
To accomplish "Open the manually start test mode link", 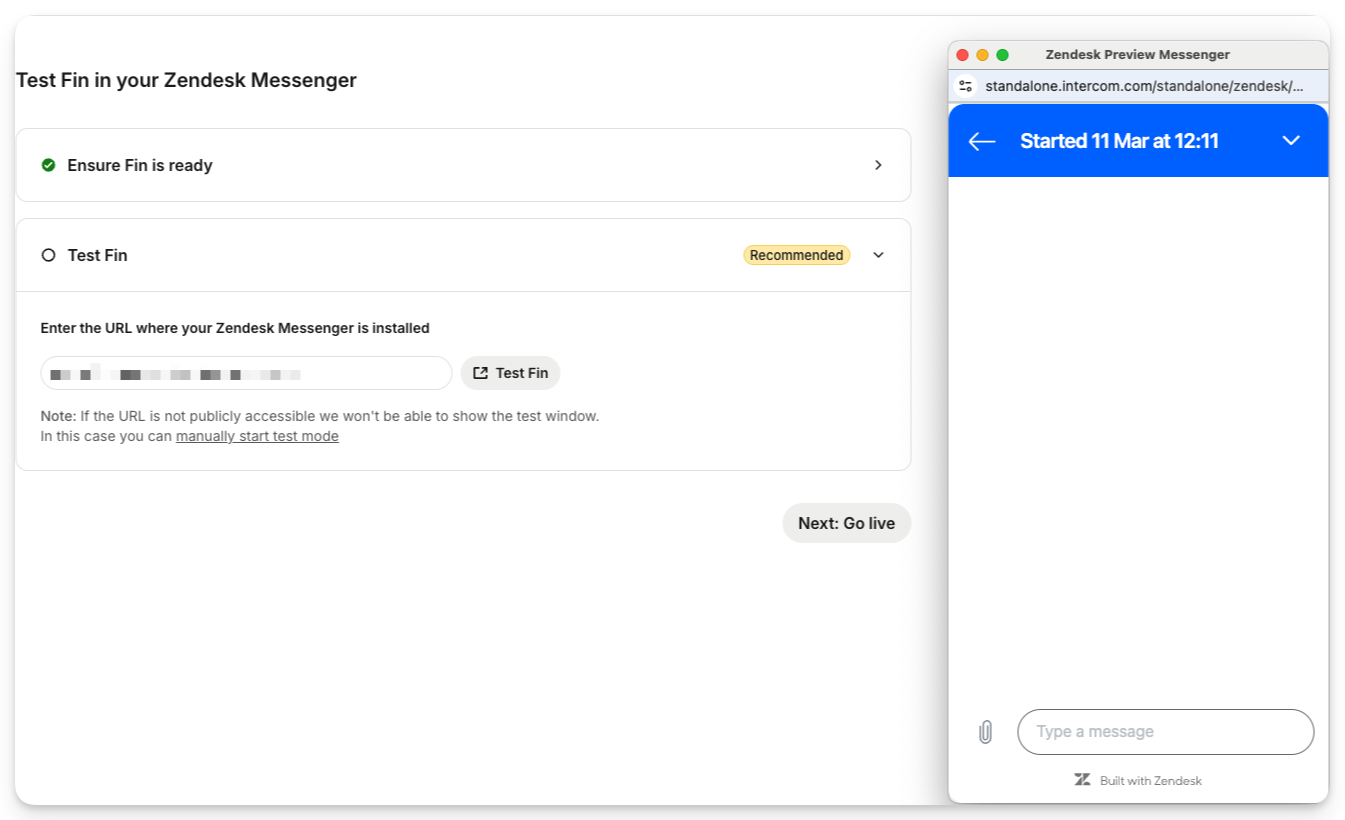I will point(257,436).
